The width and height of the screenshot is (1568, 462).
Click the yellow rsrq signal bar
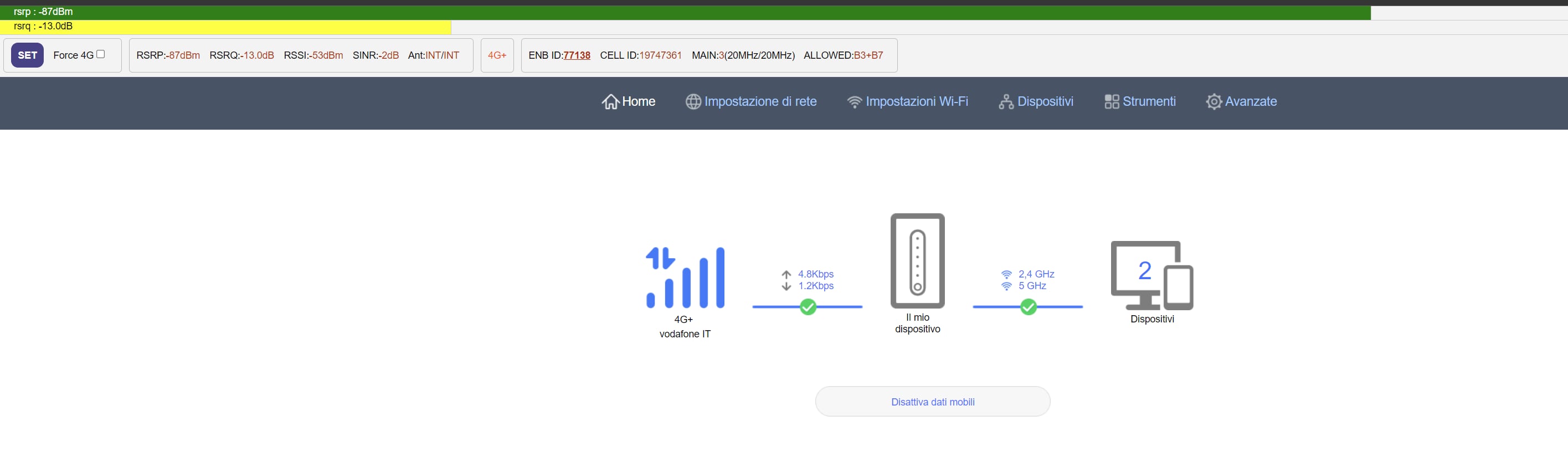click(x=225, y=27)
